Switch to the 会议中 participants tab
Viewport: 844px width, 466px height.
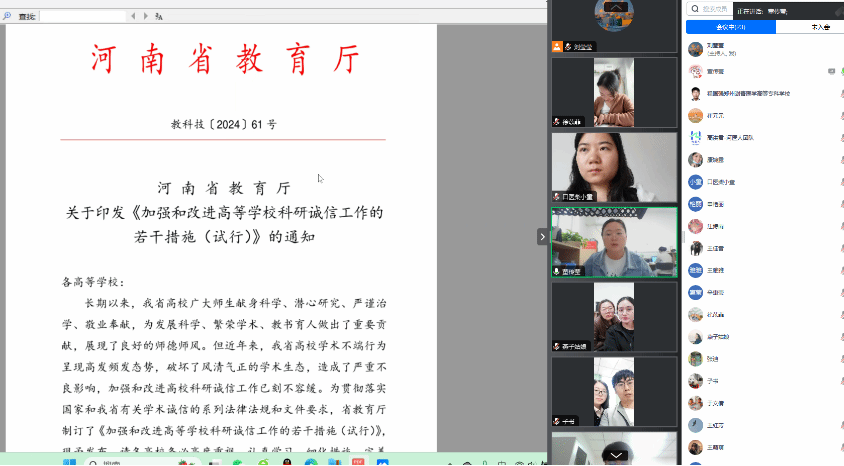[x=730, y=27]
